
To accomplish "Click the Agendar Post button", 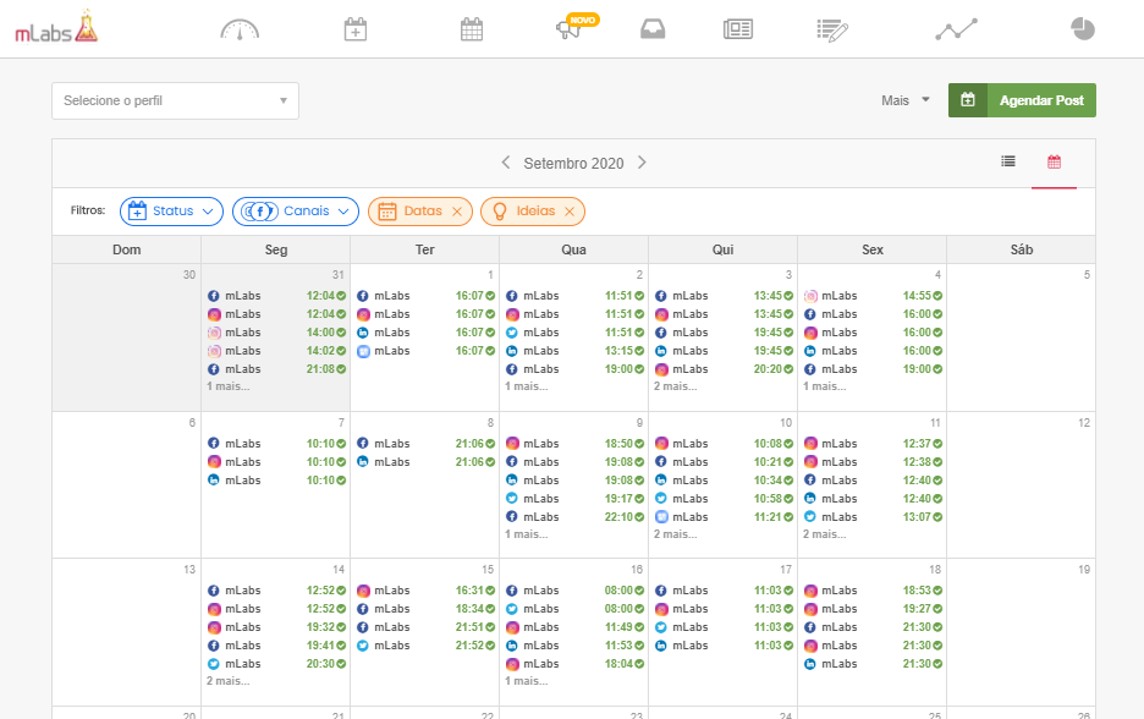I will (x=1021, y=100).
